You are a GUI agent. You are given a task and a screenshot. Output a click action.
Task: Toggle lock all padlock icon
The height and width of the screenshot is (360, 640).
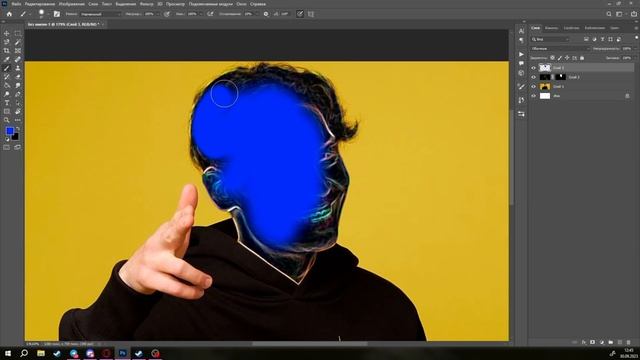pos(582,58)
